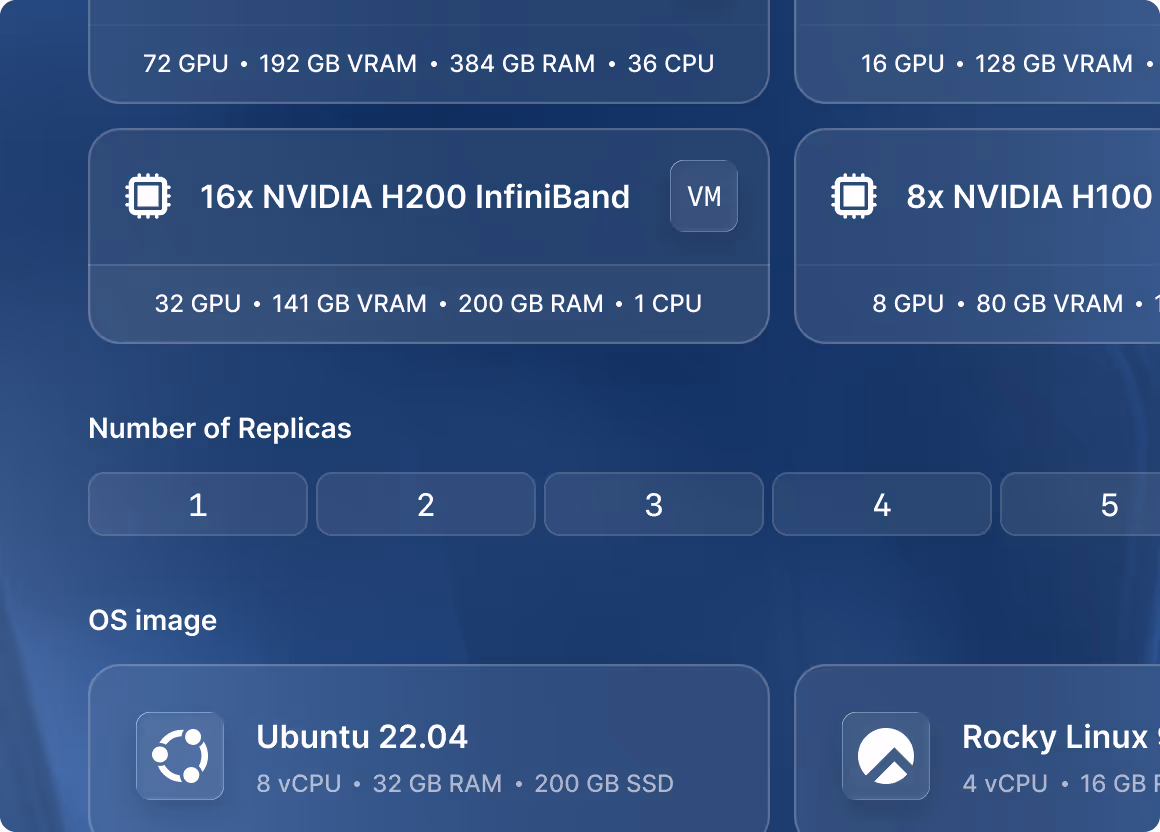Image resolution: width=1160 pixels, height=832 pixels.
Task: Choose 3 replicas option
Action: pos(653,504)
